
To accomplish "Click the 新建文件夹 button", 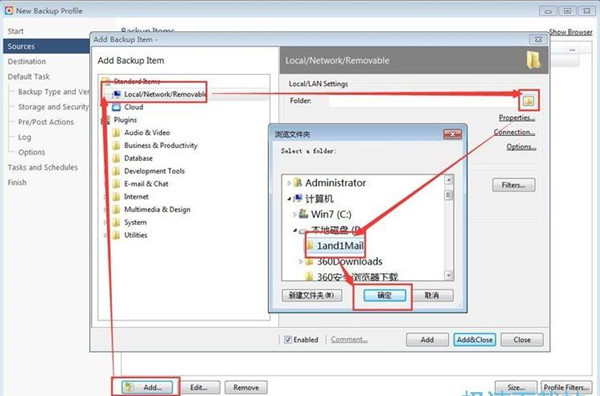I will [312, 295].
